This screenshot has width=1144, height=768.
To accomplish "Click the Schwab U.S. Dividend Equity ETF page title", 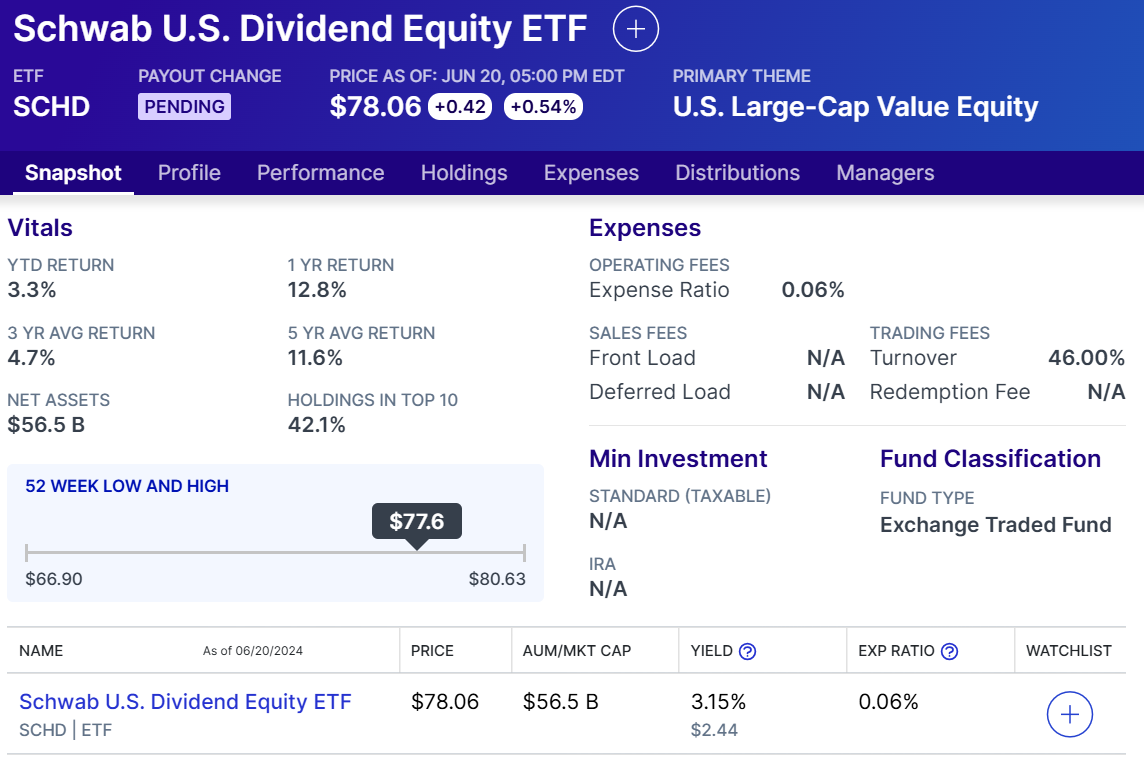I will (300, 29).
